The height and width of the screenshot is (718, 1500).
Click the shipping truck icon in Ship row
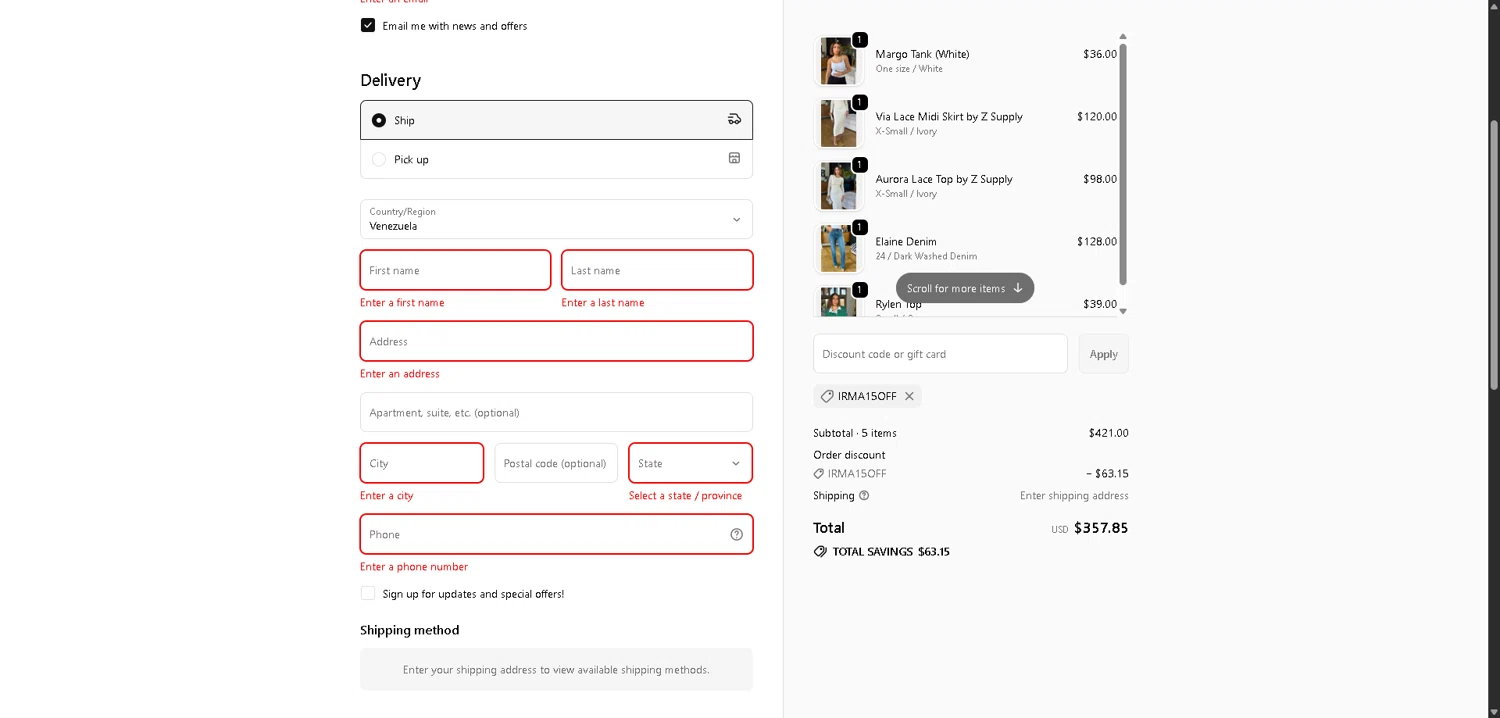click(x=734, y=119)
